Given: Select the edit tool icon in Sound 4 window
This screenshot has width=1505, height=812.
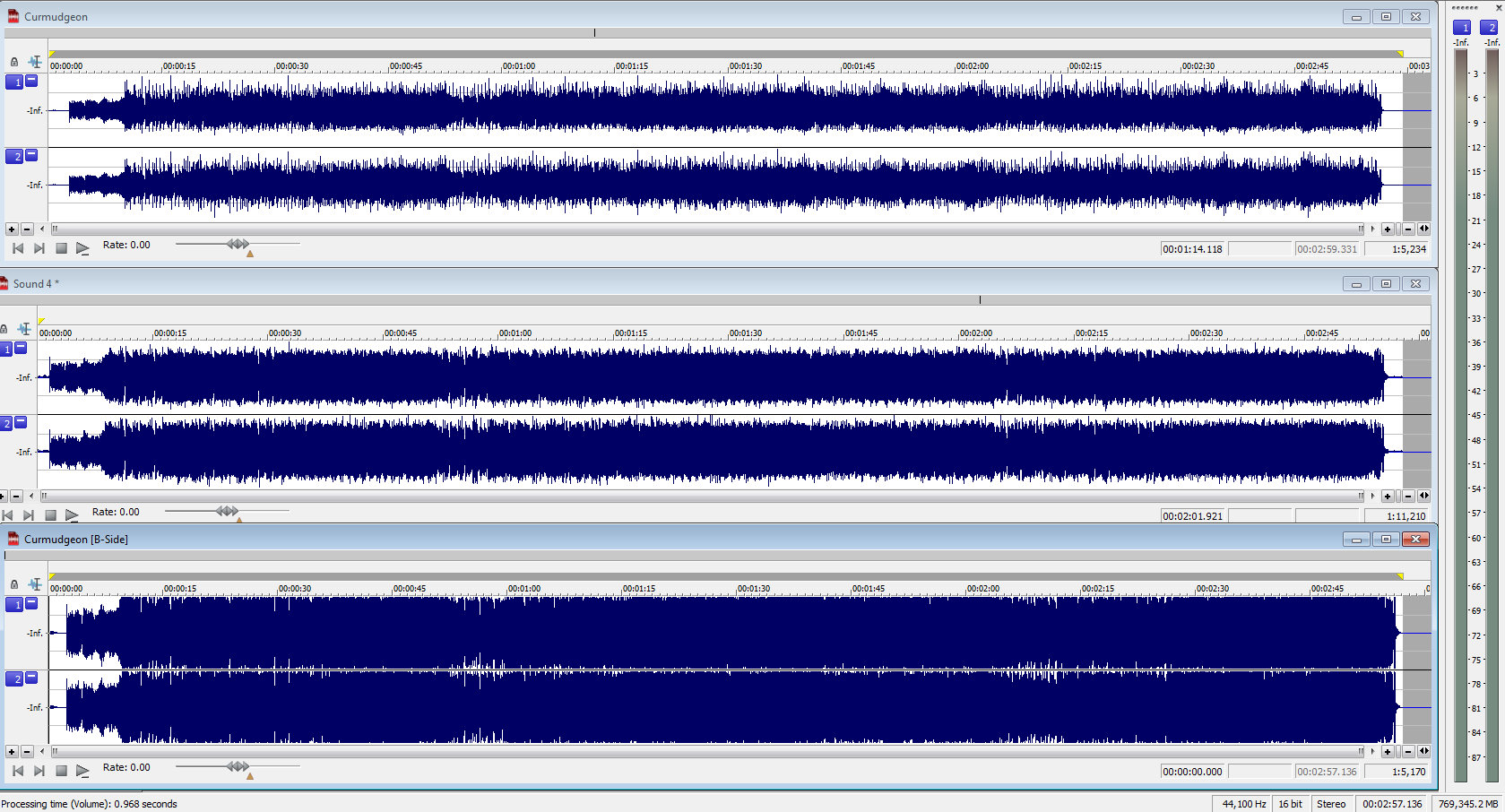Looking at the screenshot, I should tap(24, 329).
